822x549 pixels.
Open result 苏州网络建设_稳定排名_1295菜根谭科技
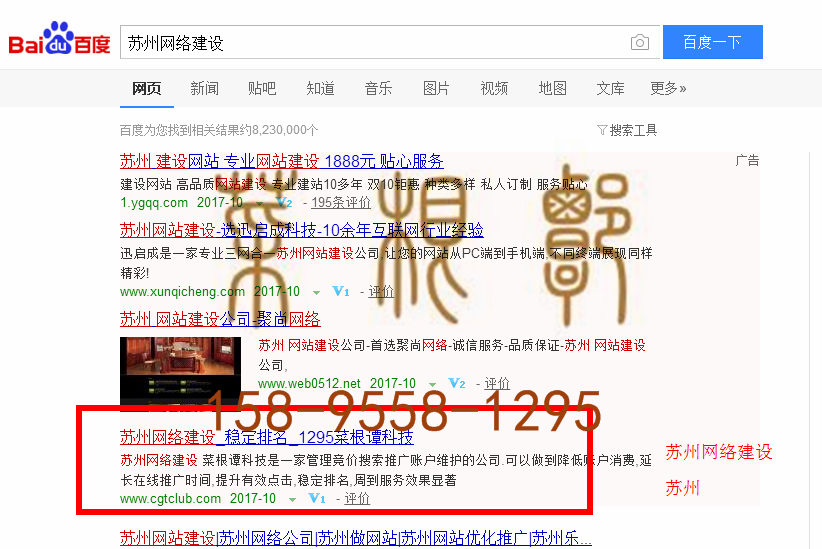pyautogui.click(x=266, y=437)
